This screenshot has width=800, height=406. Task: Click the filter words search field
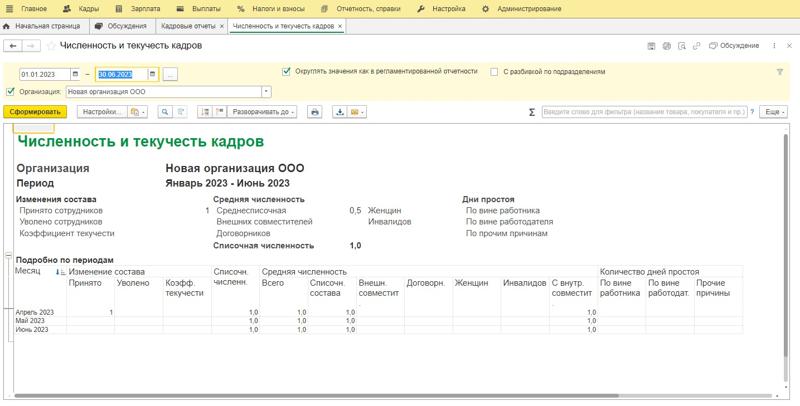[x=644, y=112]
